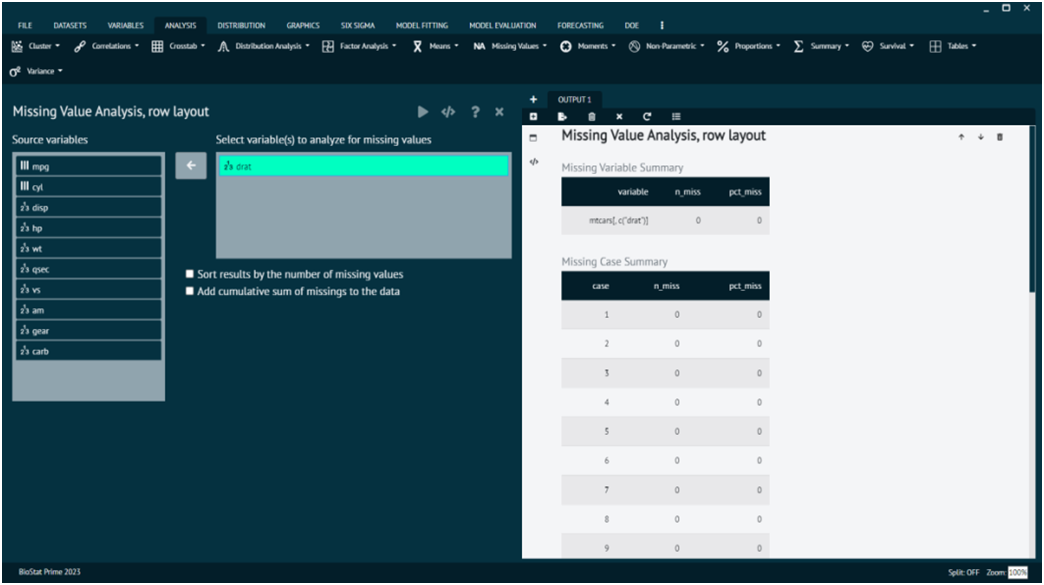Viewport: 1044px width, 585px height.
Task: Select the gear source variable
Action: coord(89,330)
